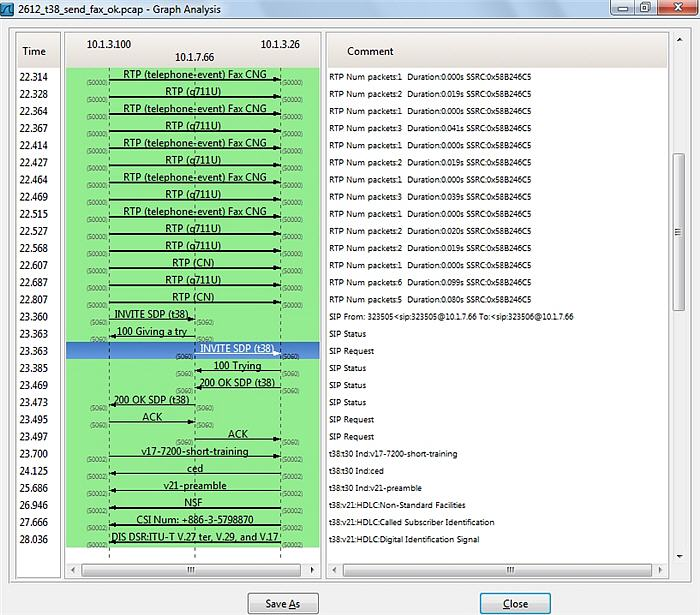The image size is (700, 615).
Task: Click the Time column header
Action: point(35,51)
